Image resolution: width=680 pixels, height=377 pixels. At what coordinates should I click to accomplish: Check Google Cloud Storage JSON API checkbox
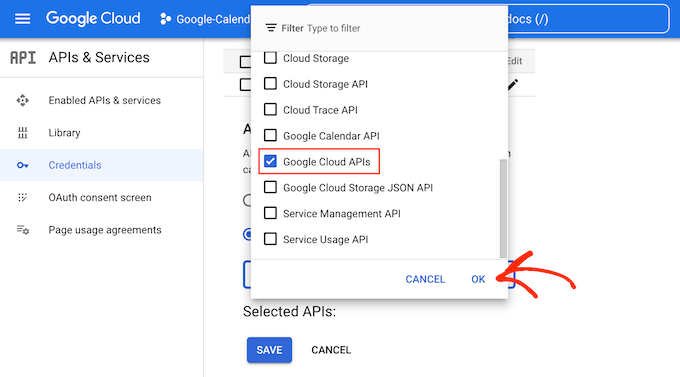tap(270, 187)
